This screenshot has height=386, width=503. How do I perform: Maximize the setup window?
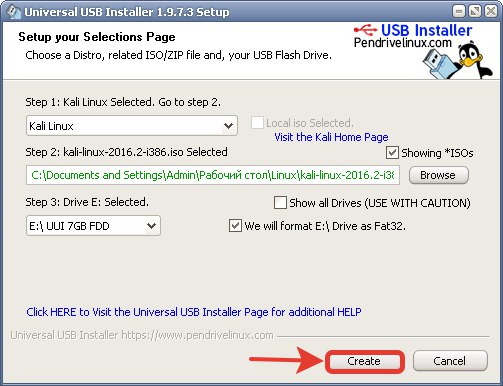coord(475,12)
